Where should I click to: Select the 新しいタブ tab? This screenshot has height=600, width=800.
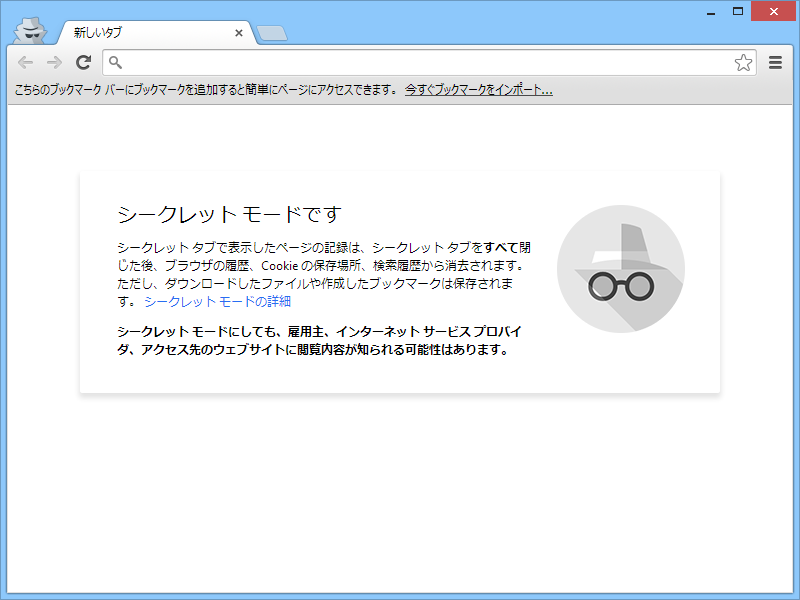pyautogui.click(x=140, y=32)
